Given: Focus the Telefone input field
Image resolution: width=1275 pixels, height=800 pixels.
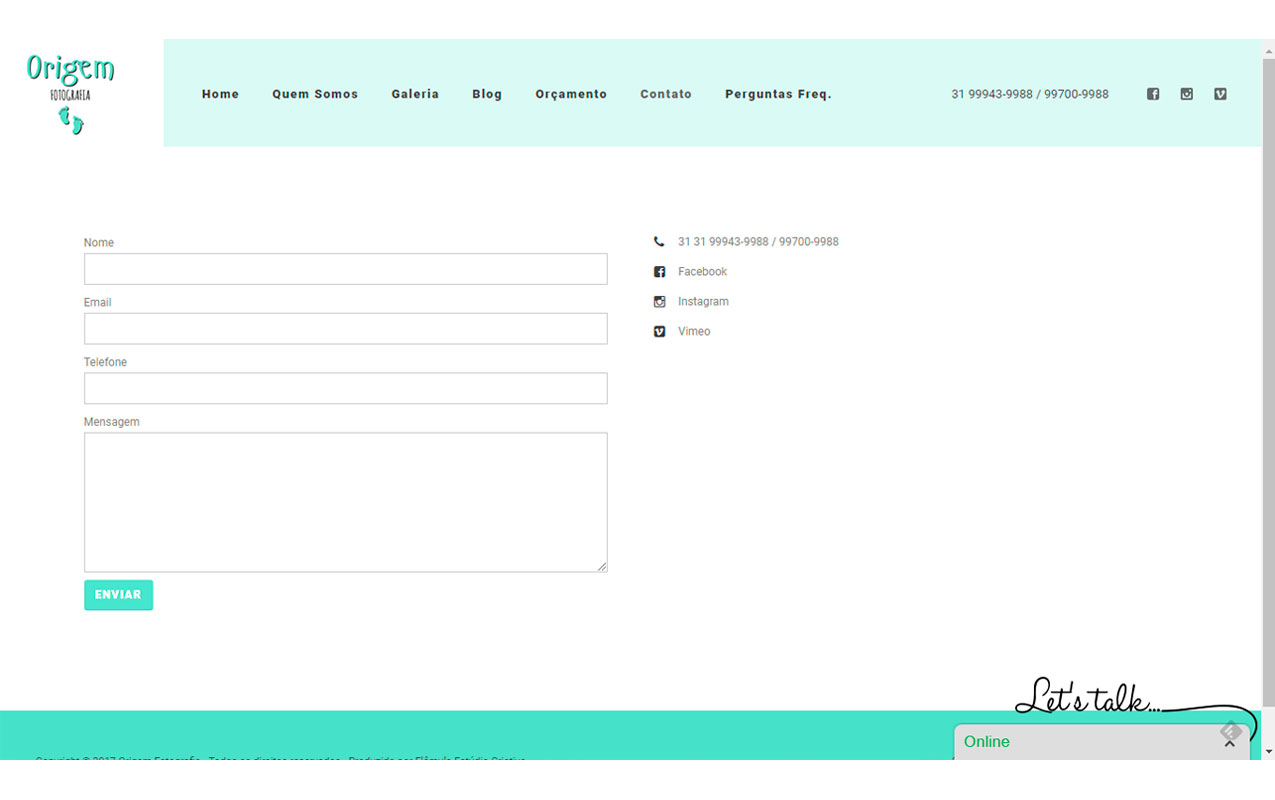Looking at the screenshot, I should click(345, 389).
